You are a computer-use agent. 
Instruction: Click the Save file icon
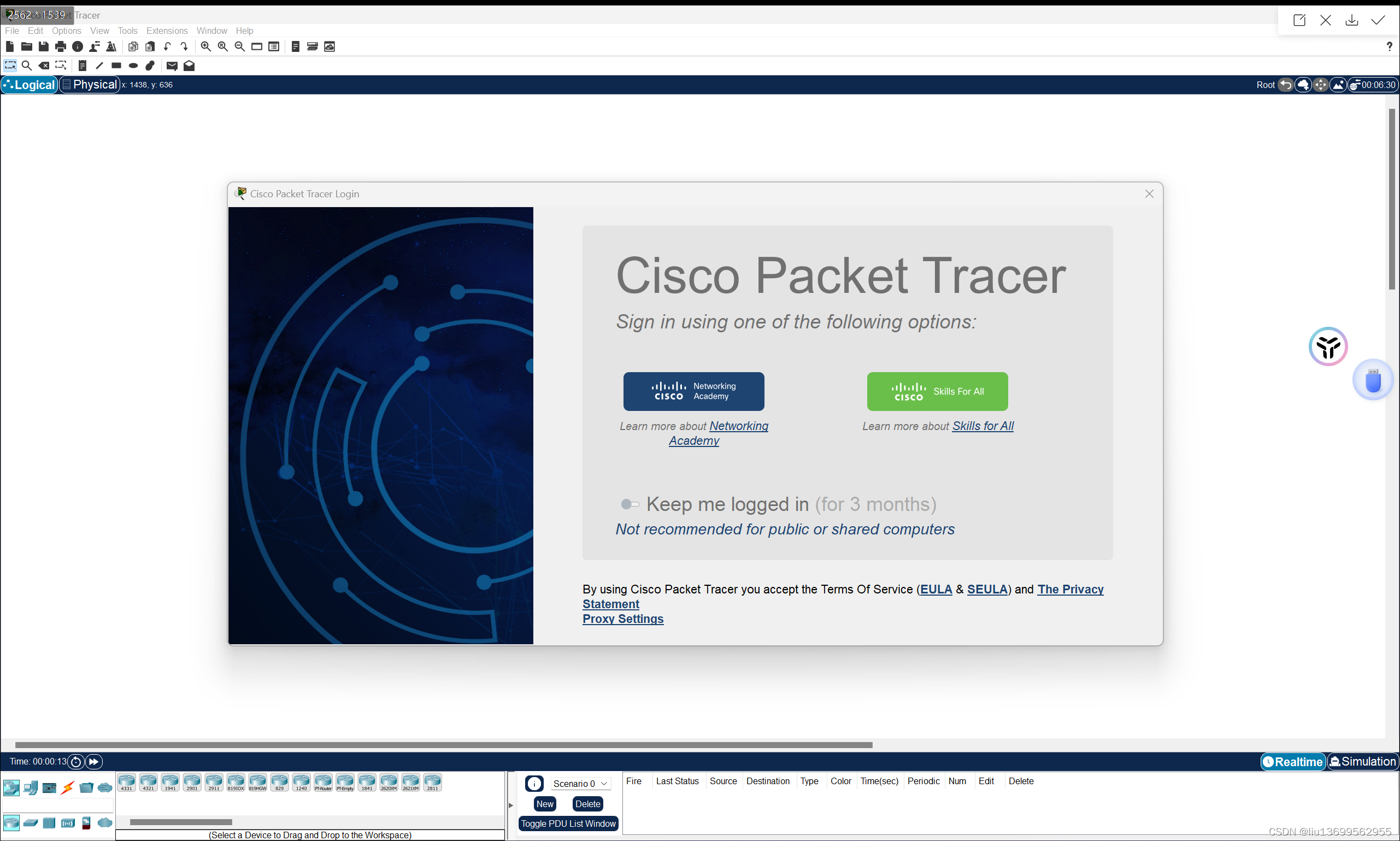coord(44,46)
